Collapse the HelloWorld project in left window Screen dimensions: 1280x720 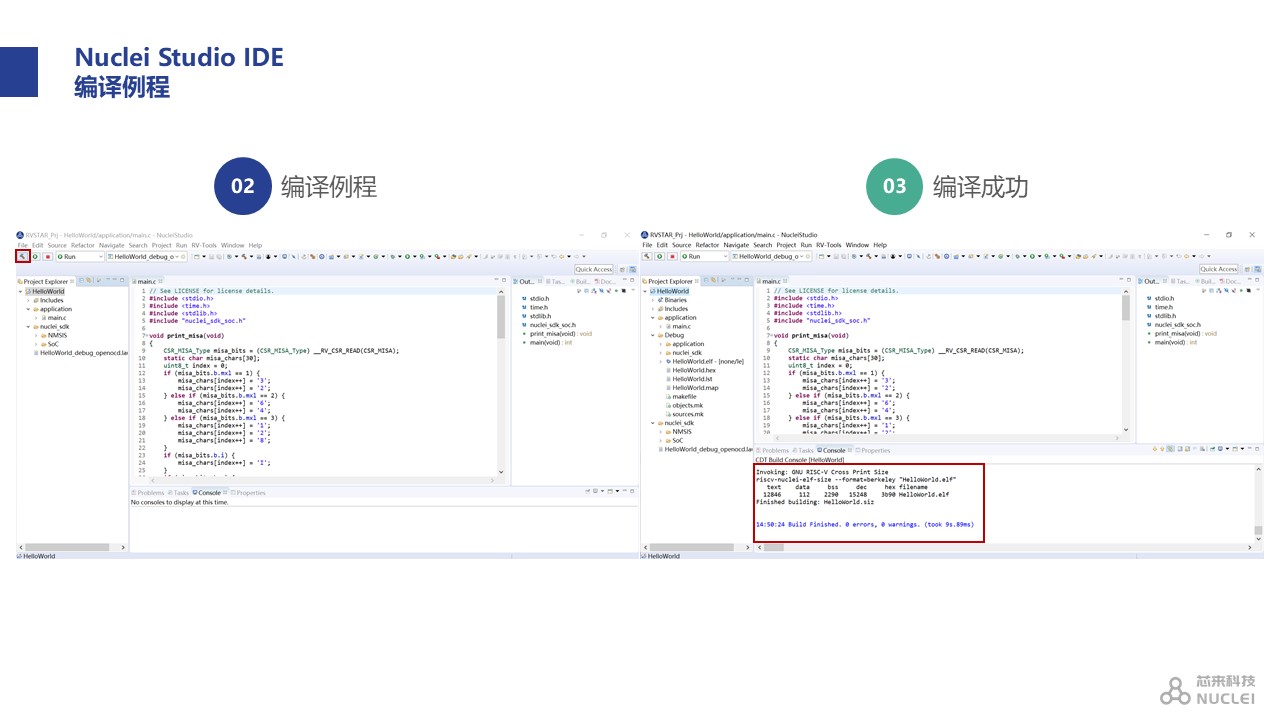[21, 292]
